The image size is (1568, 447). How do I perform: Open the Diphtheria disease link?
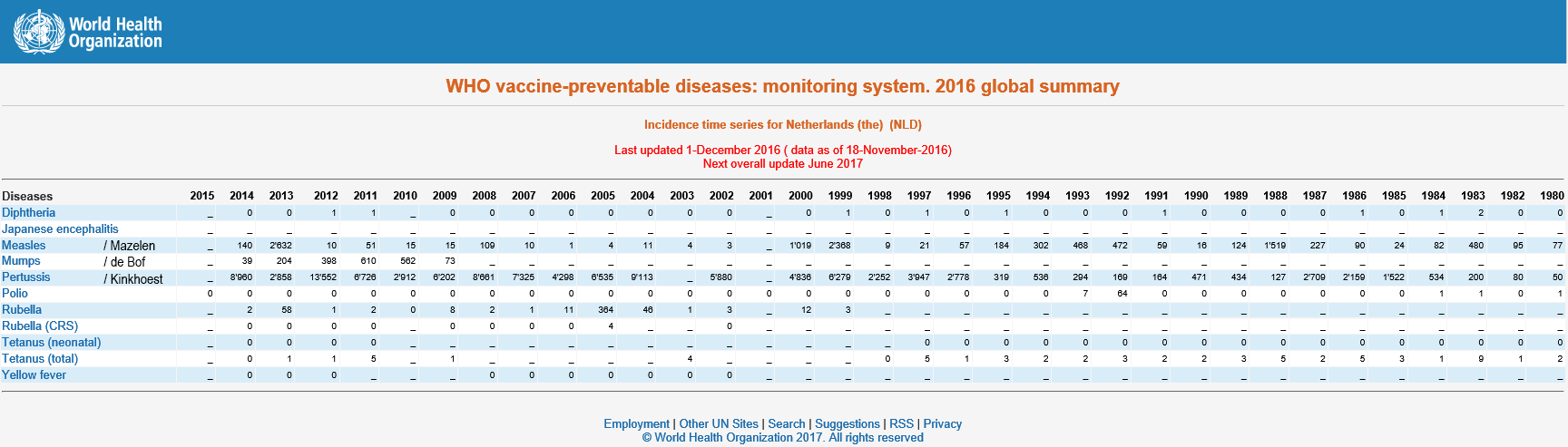pyautogui.click(x=28, y=213)
